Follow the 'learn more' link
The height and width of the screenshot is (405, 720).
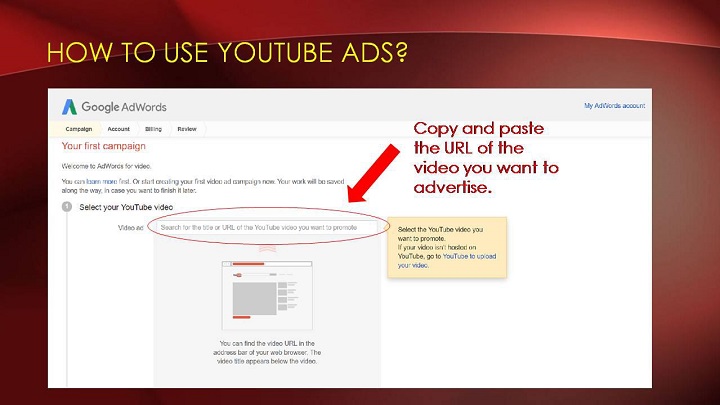tap(101, 181)
